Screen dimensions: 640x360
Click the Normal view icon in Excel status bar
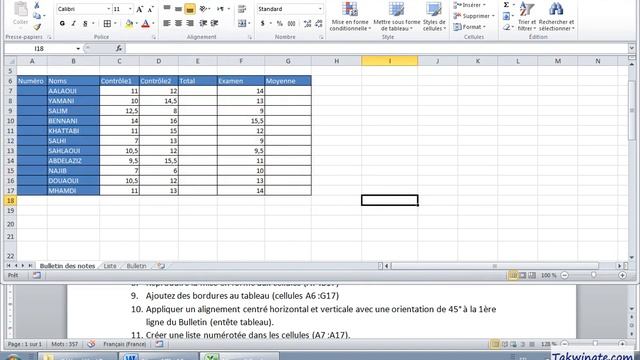pyautogui.click(x=513, y=276)
